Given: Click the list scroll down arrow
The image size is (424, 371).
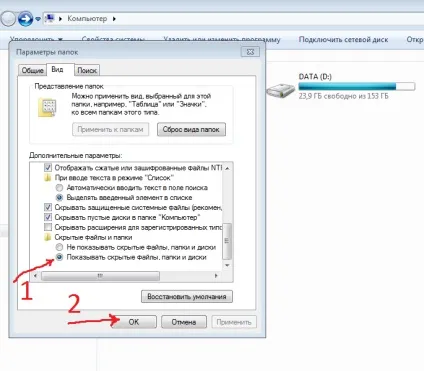Looking at the screenshot, I should point(227,265).
